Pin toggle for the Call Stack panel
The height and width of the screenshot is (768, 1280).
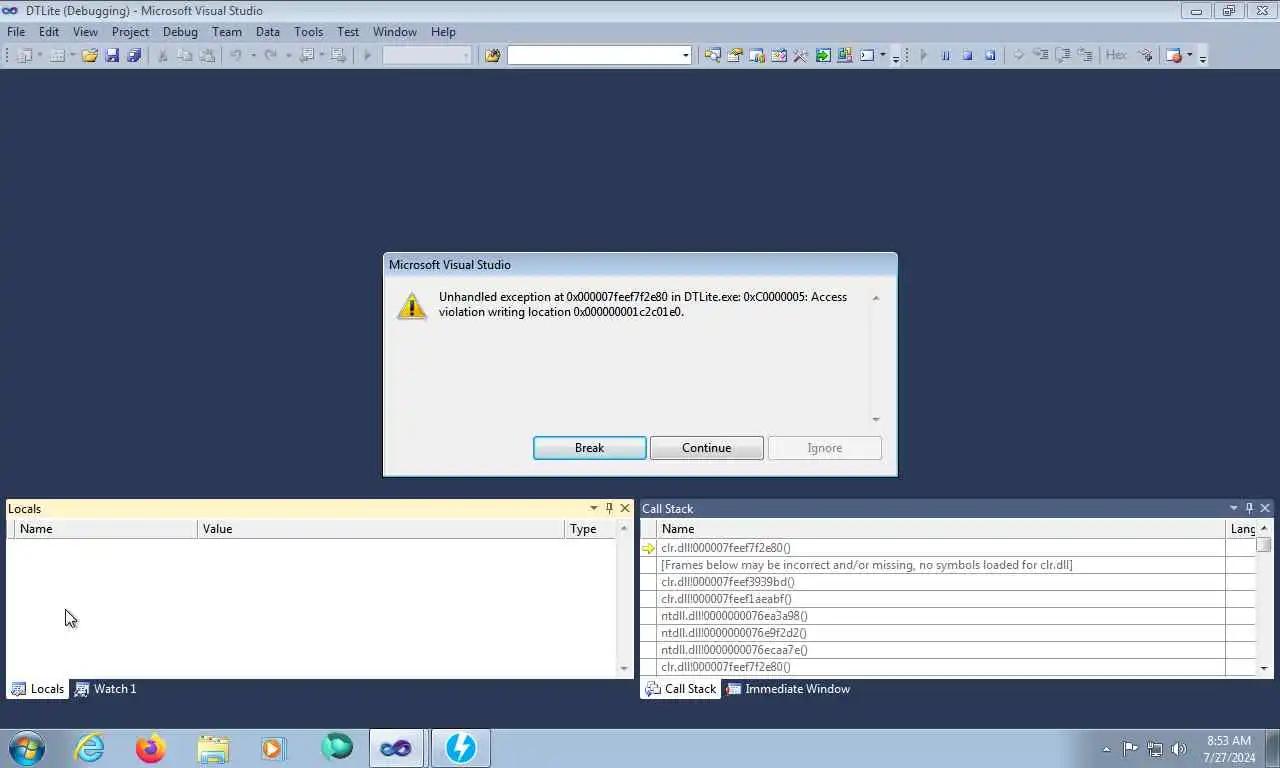1249,508
